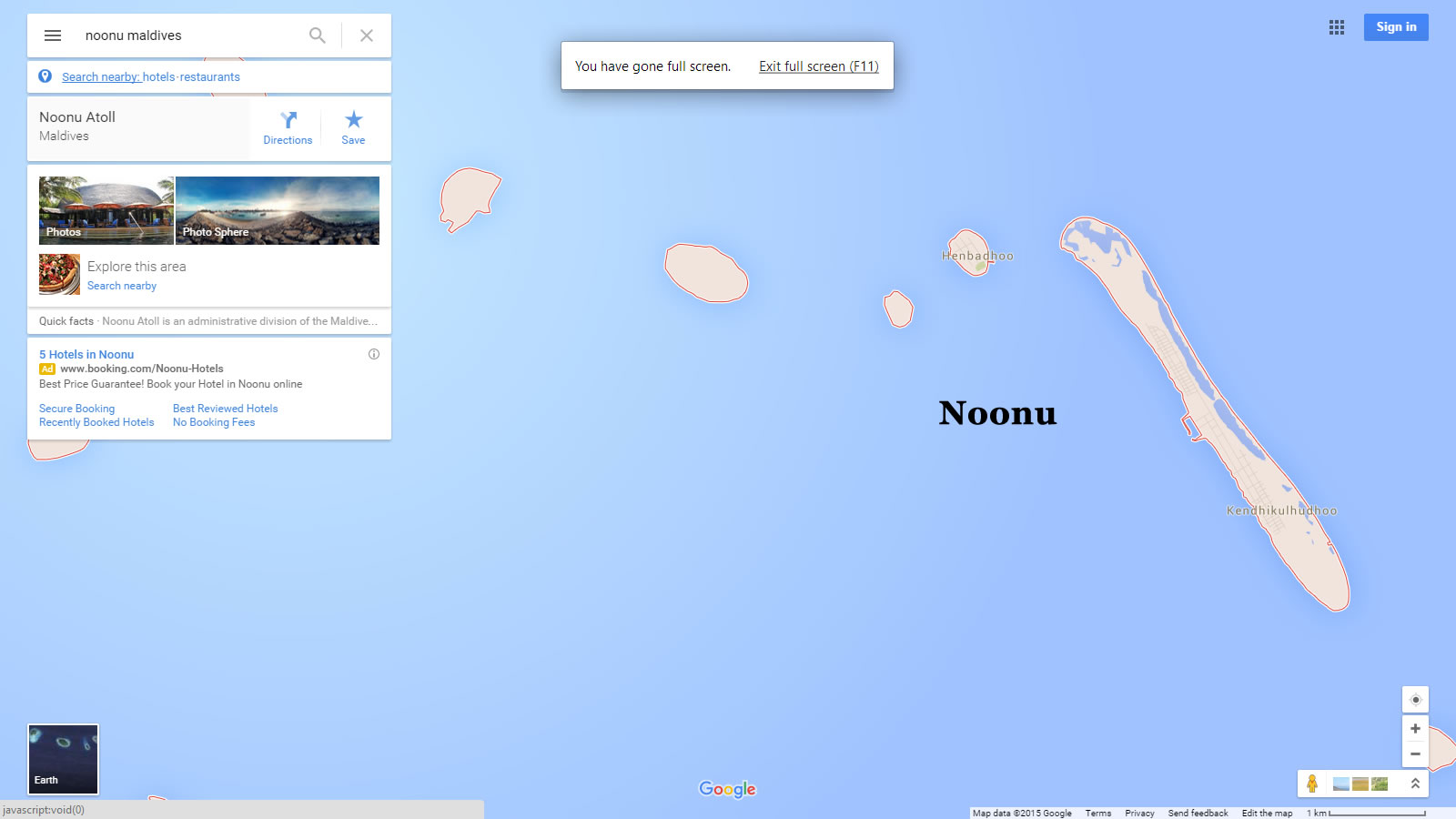The width and height of the screenshot is (1456, 819).
Task: View the Photo Sphere image
Action: (x=278, y=210)
